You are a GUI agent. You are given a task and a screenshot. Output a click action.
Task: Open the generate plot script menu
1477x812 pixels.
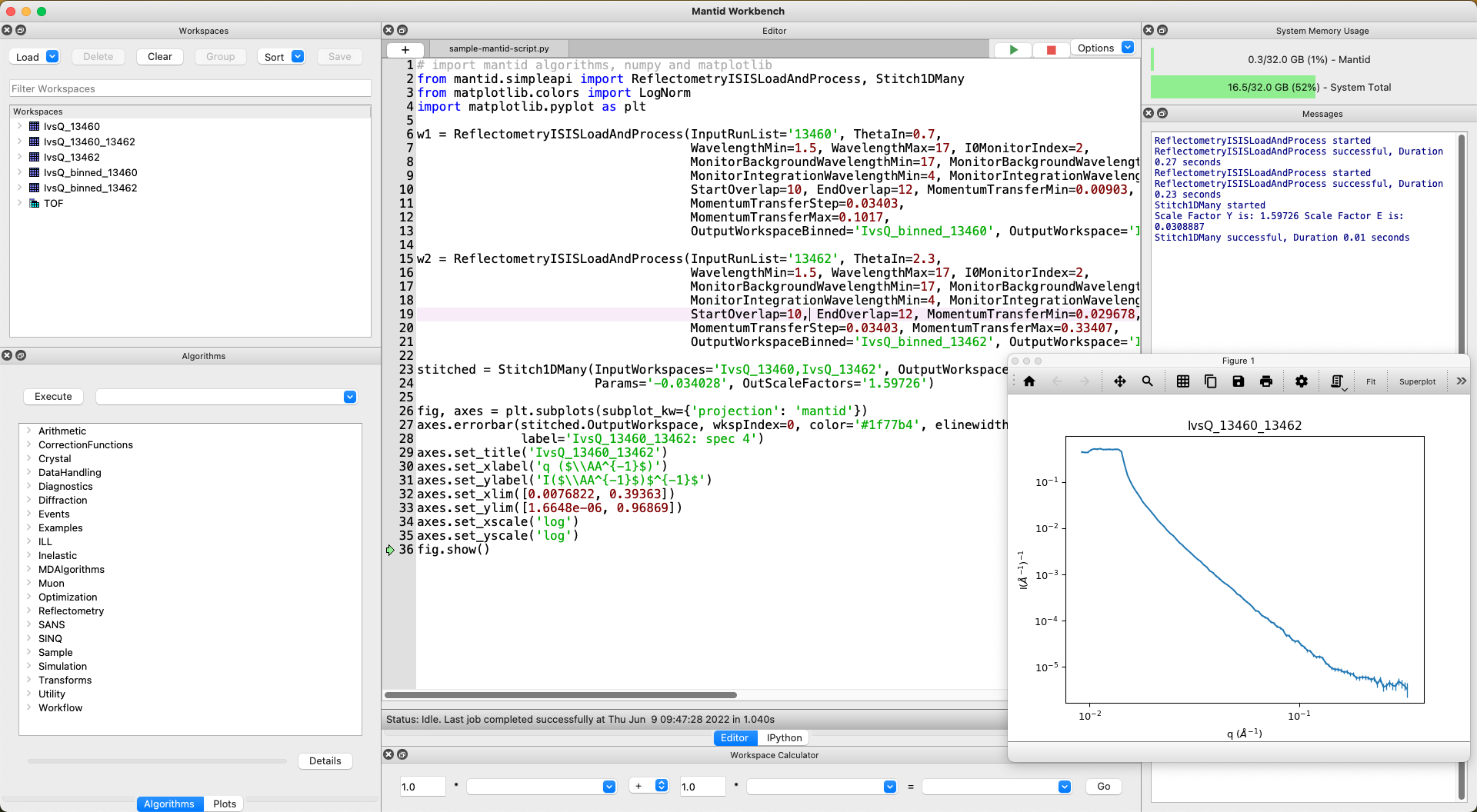click(x=1339, y=382)
